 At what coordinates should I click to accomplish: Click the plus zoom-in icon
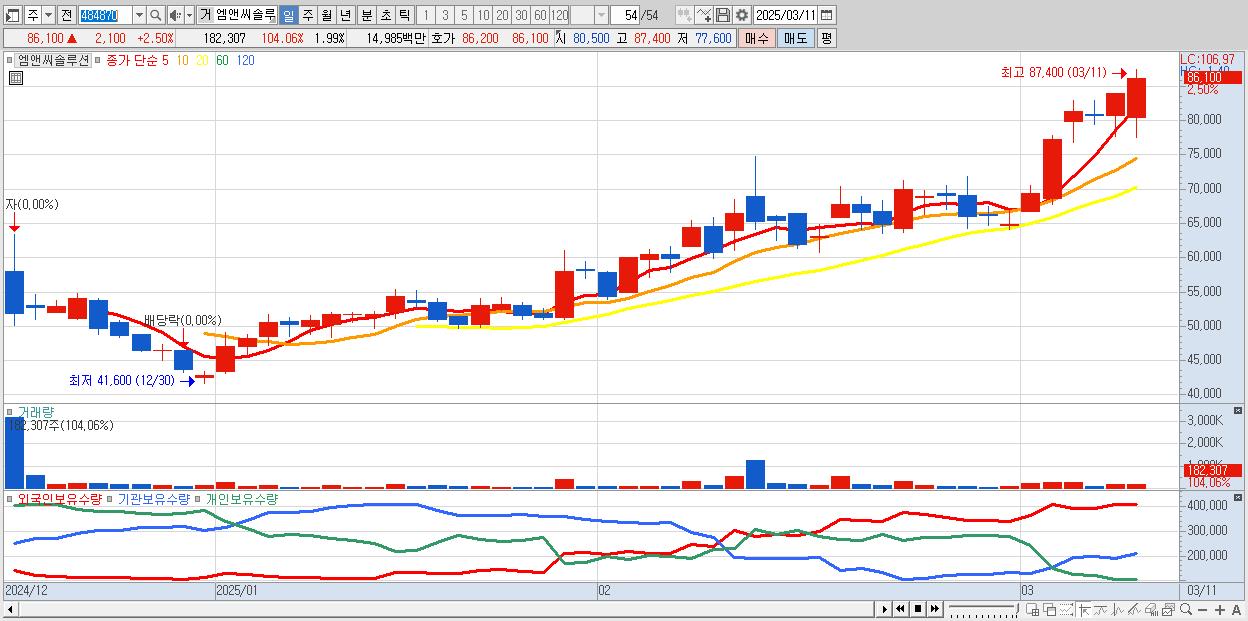click(1219, 610)
